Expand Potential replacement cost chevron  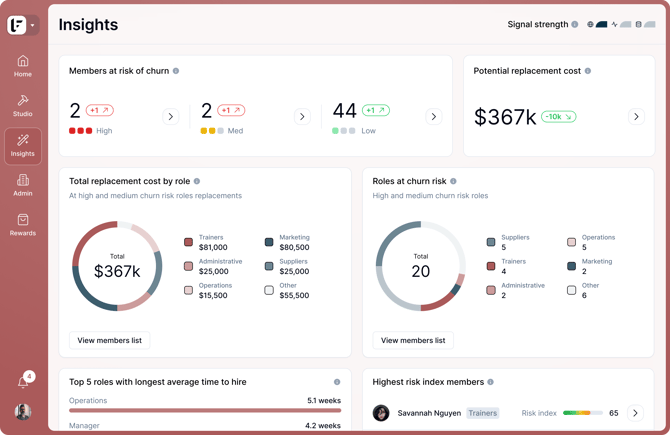coord(636,117)
